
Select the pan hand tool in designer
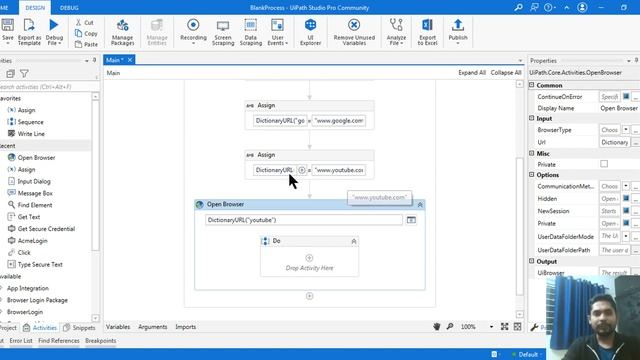click(x=437, y=327)
